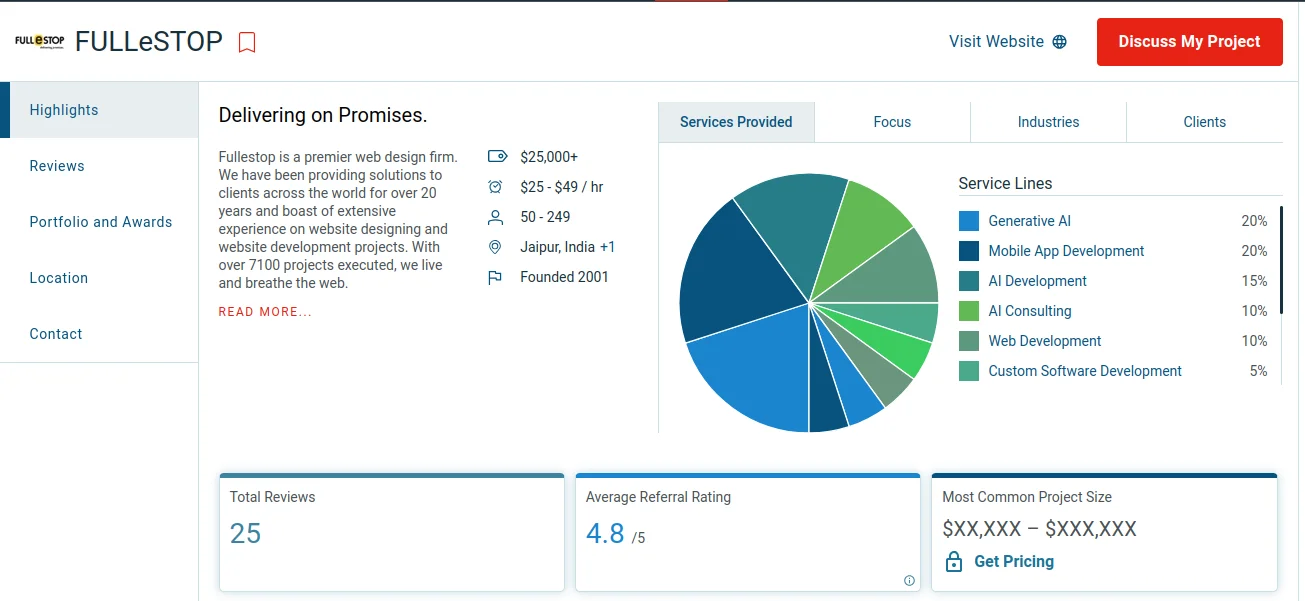Open the Custom Software Development service line
This screenshot has height=601, width=1305.
click(x=1085, y=371)
